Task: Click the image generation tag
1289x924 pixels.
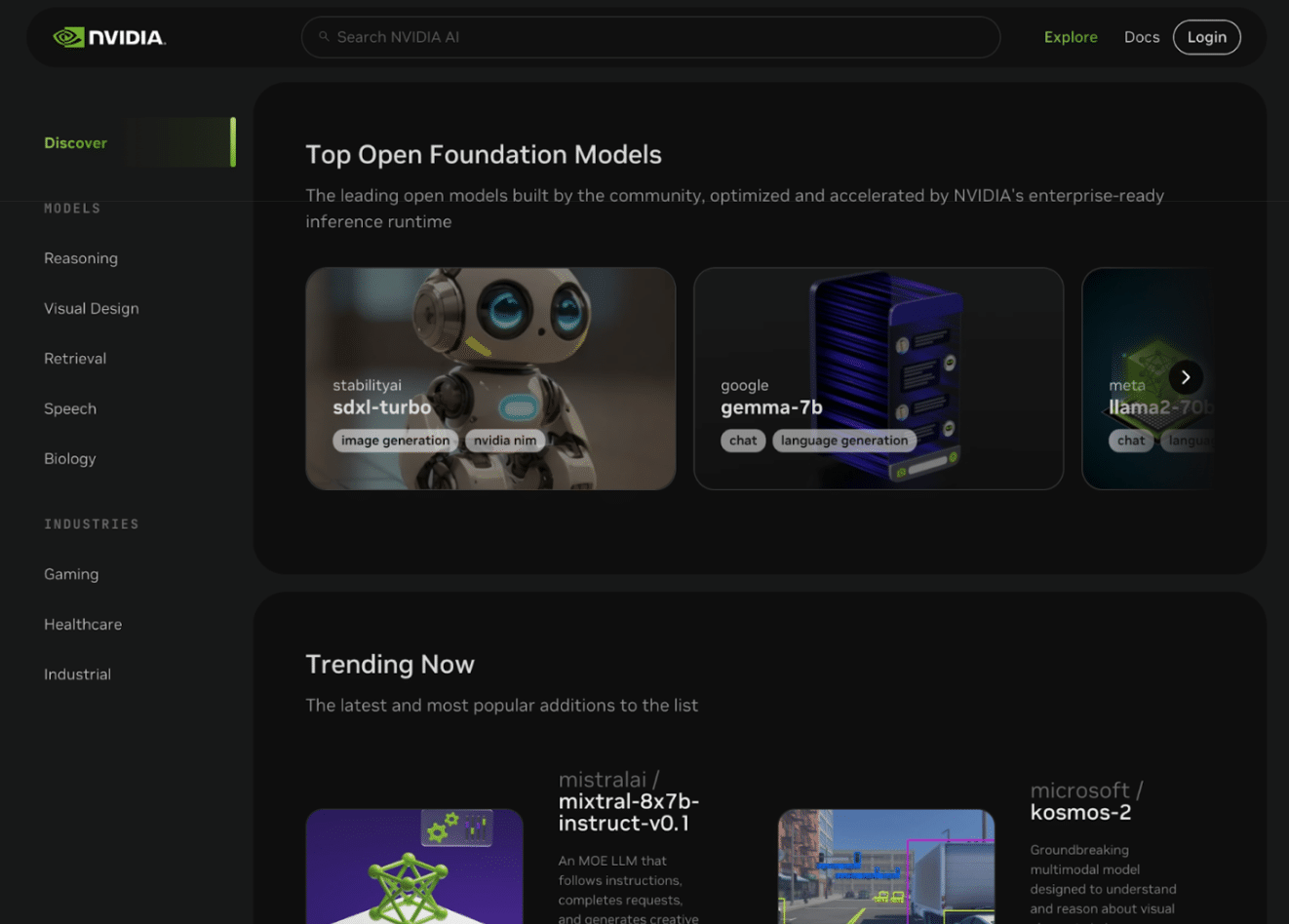Action: click(395, 441)
